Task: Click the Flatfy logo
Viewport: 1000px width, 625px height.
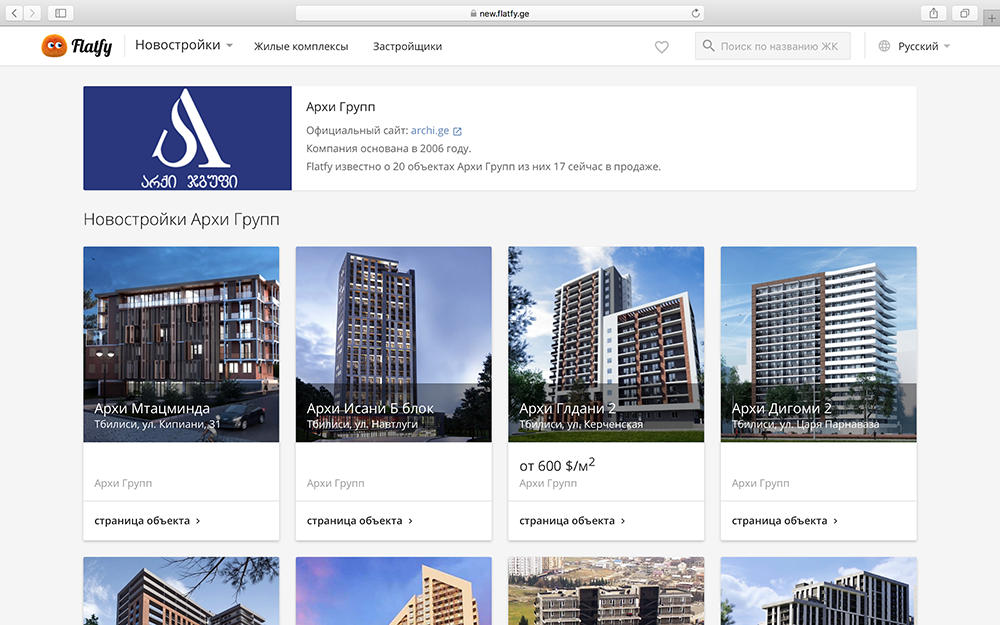Action: (77, 46)
